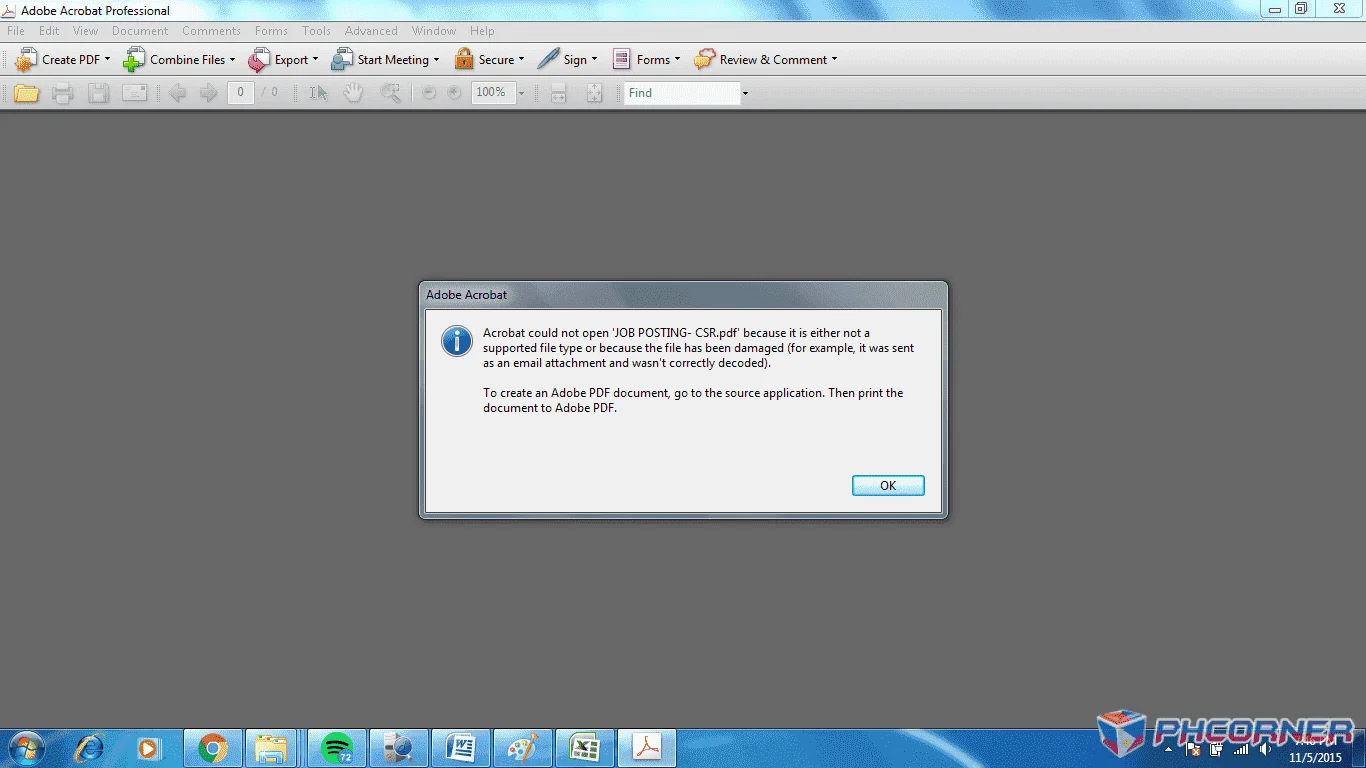Click OK in the Adobe Acrobat dialog
The height and width of the screenshot is (768, 1366).
[x=888, y=485]
